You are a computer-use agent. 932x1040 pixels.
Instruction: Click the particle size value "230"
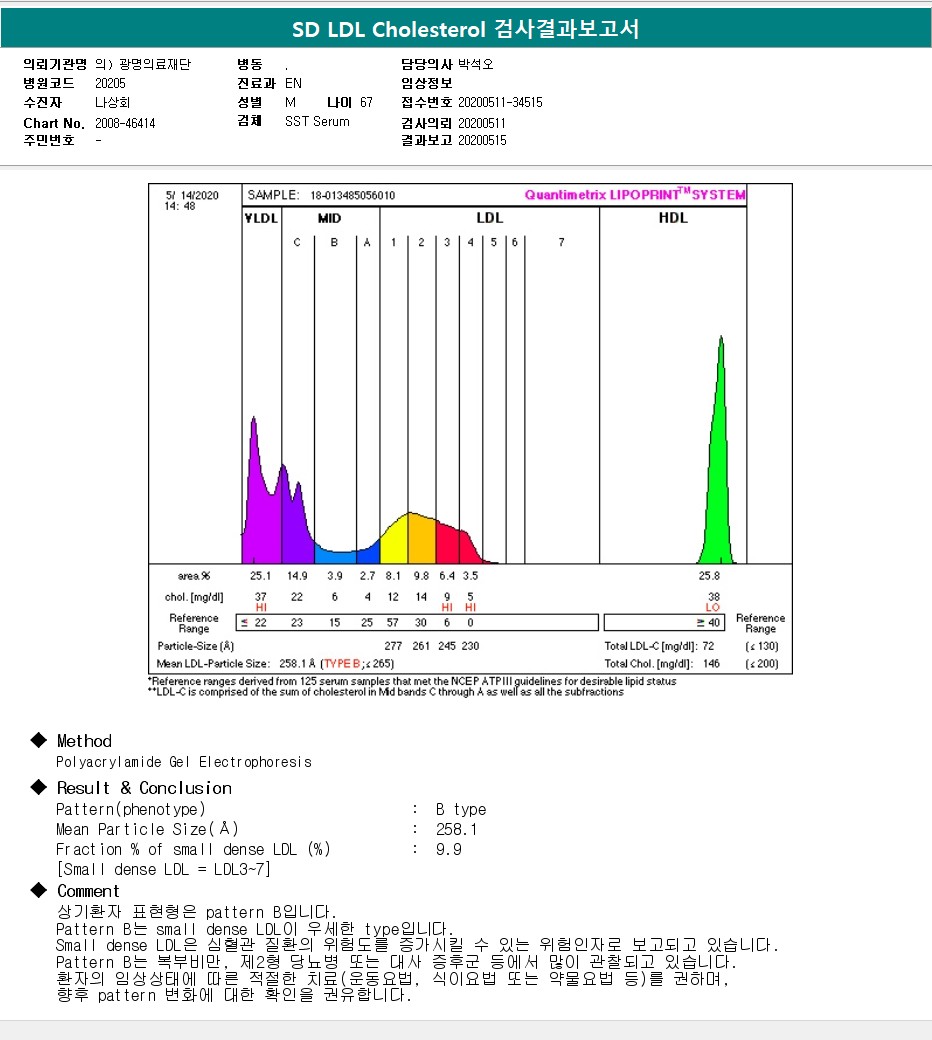click(x=470, y=646)
